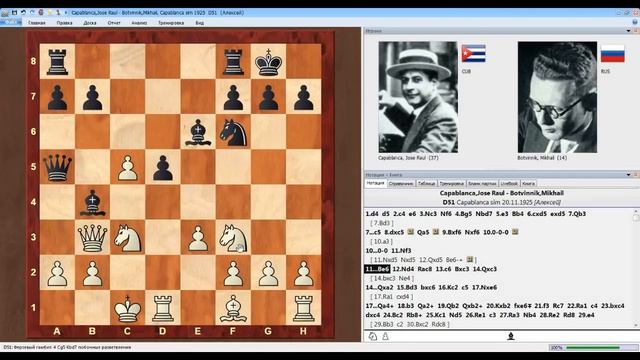Click the notation panel vertical scrollbar
Viewport: 640px width, 360px height.
[636, 269]
